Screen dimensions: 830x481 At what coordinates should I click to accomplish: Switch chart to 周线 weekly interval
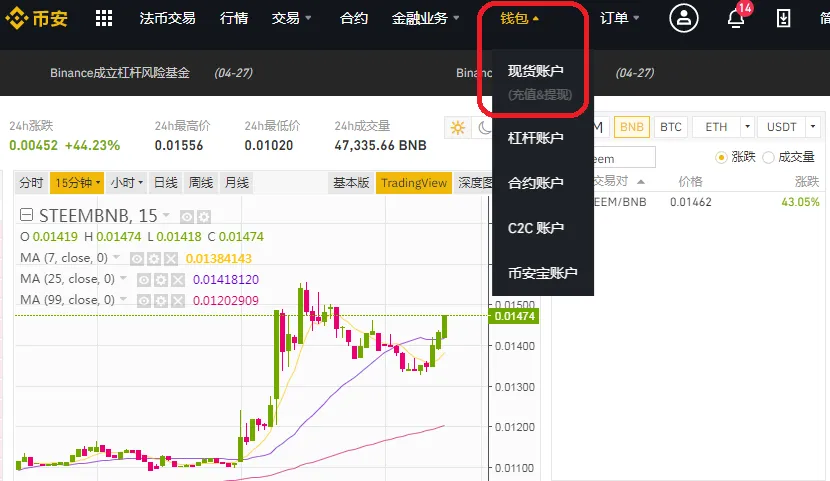[201, 183]
